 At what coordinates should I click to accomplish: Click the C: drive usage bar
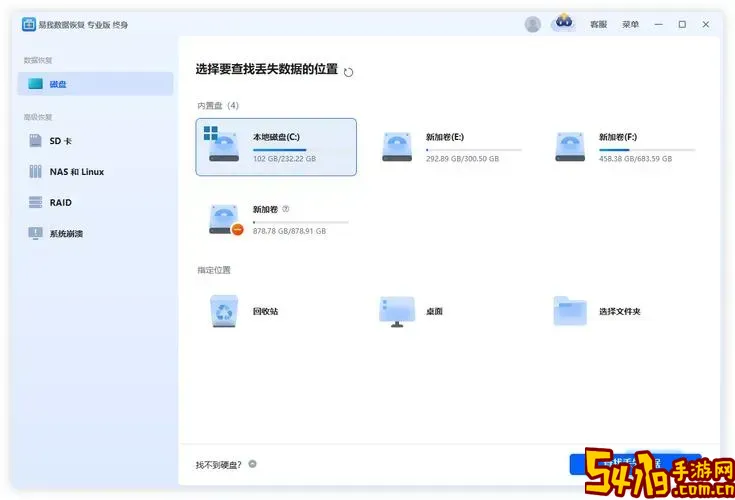pos(301,150)
